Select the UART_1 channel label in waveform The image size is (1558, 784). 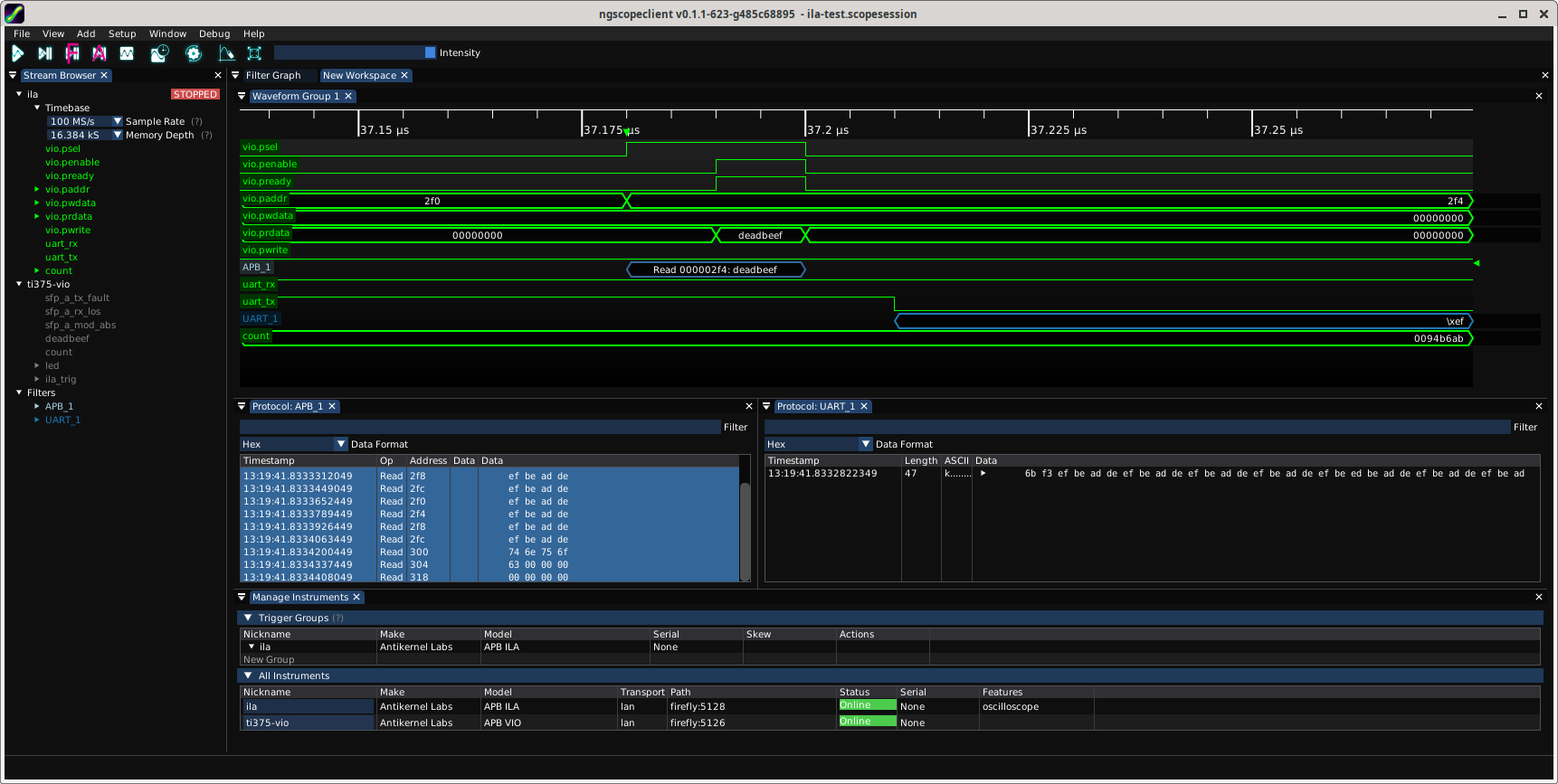pos(260,319)
